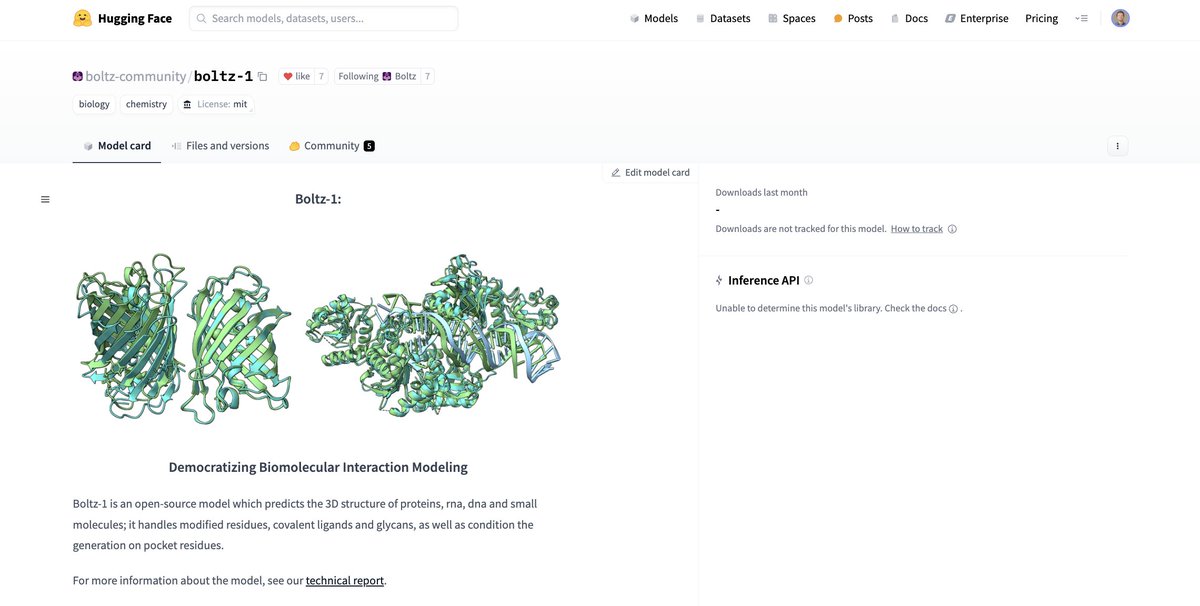This screenshot has height=606, width=1200.
Task: Click the Democratizing Biomolecular Interaction Modeling heading
Action: coord(318,467)
